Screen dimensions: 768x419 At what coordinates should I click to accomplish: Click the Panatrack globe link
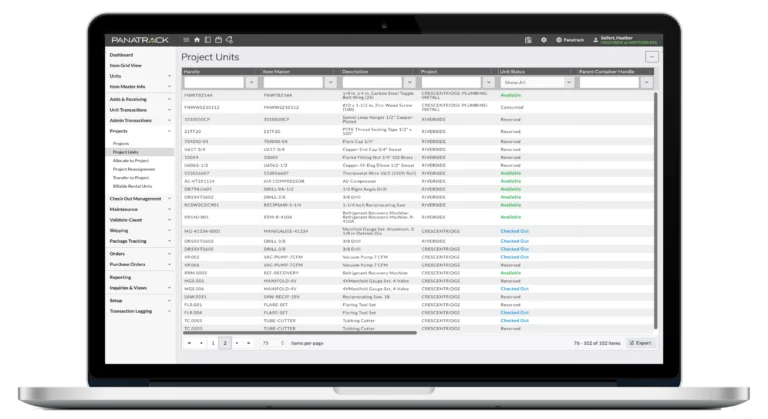[570, 40]
